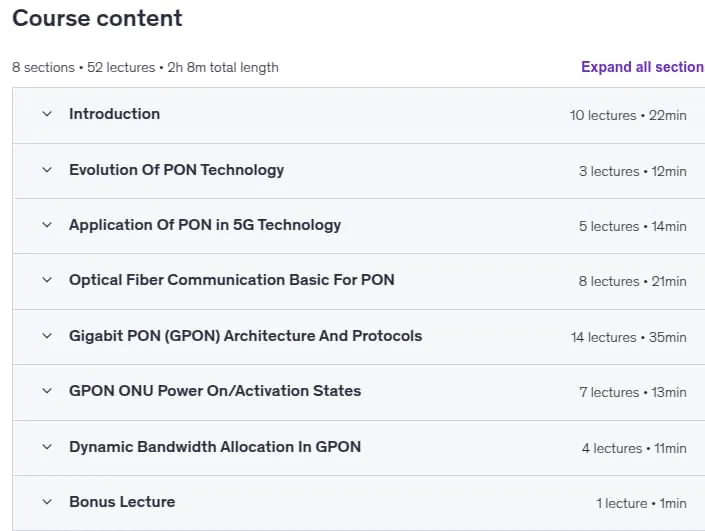Open the Introduction section title

[115, 114]
